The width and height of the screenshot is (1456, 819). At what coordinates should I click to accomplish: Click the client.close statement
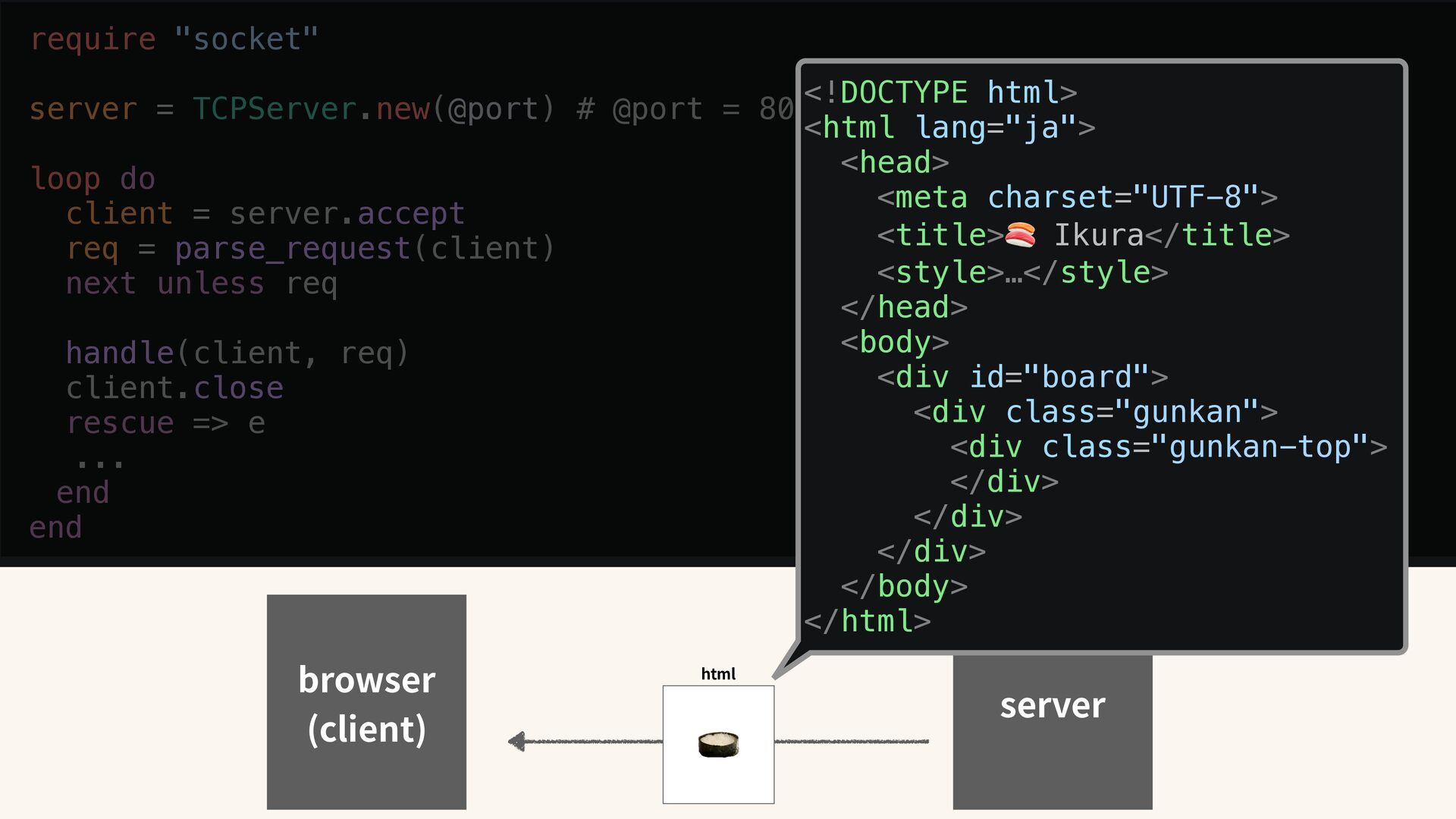coord(174,388)
